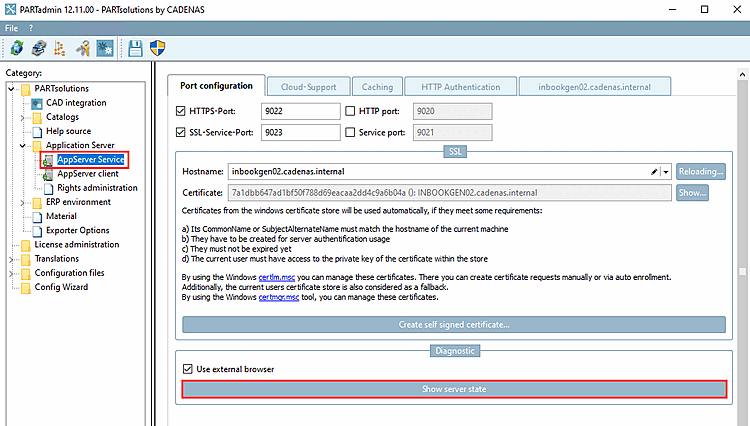
Task: Switch to the Cloud-Support tab
Action: 309,87
